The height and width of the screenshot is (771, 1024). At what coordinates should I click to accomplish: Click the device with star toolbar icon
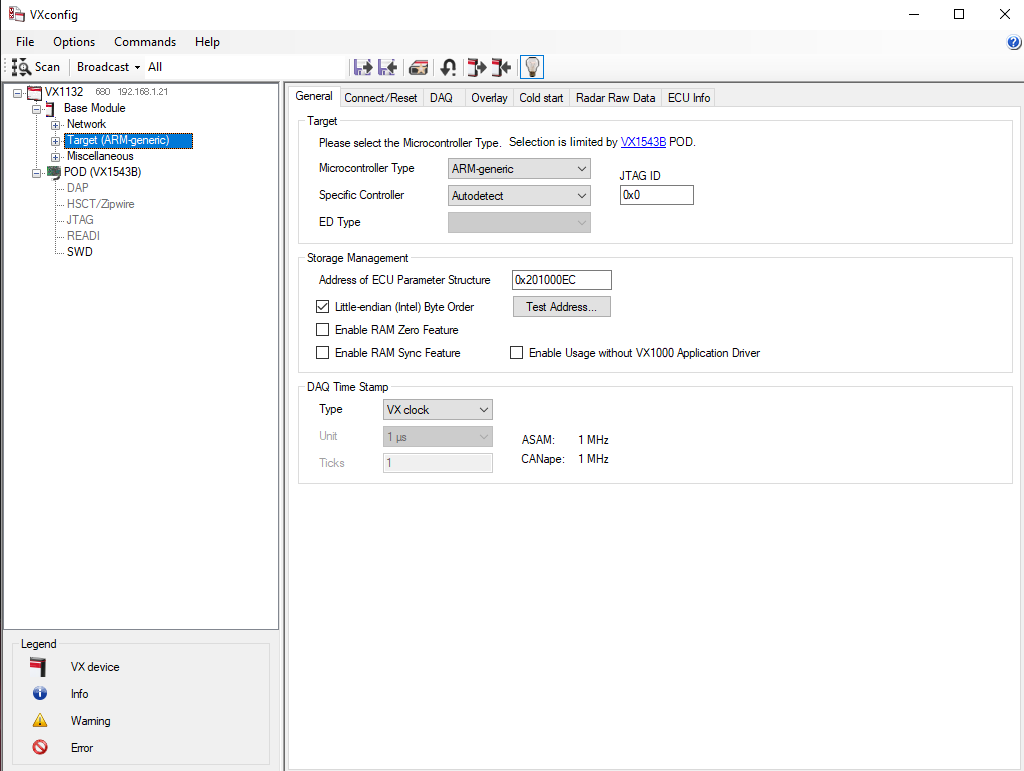coord(419,67)
